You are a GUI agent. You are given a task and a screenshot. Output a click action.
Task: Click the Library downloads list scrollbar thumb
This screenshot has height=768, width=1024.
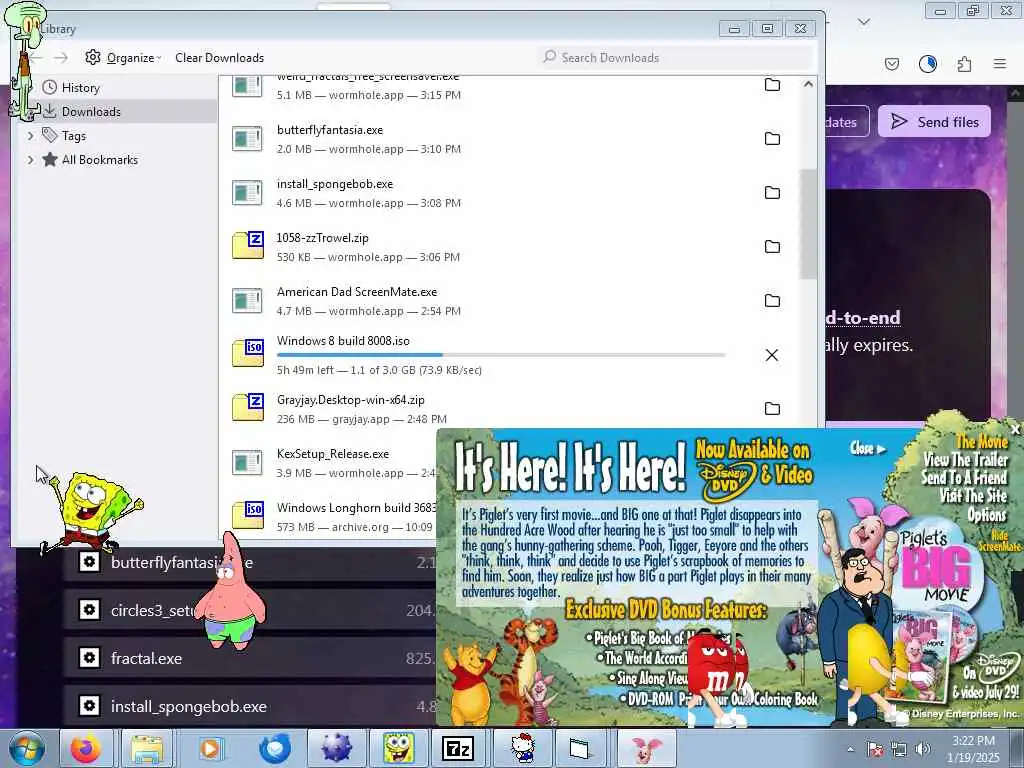coord(808,224)
